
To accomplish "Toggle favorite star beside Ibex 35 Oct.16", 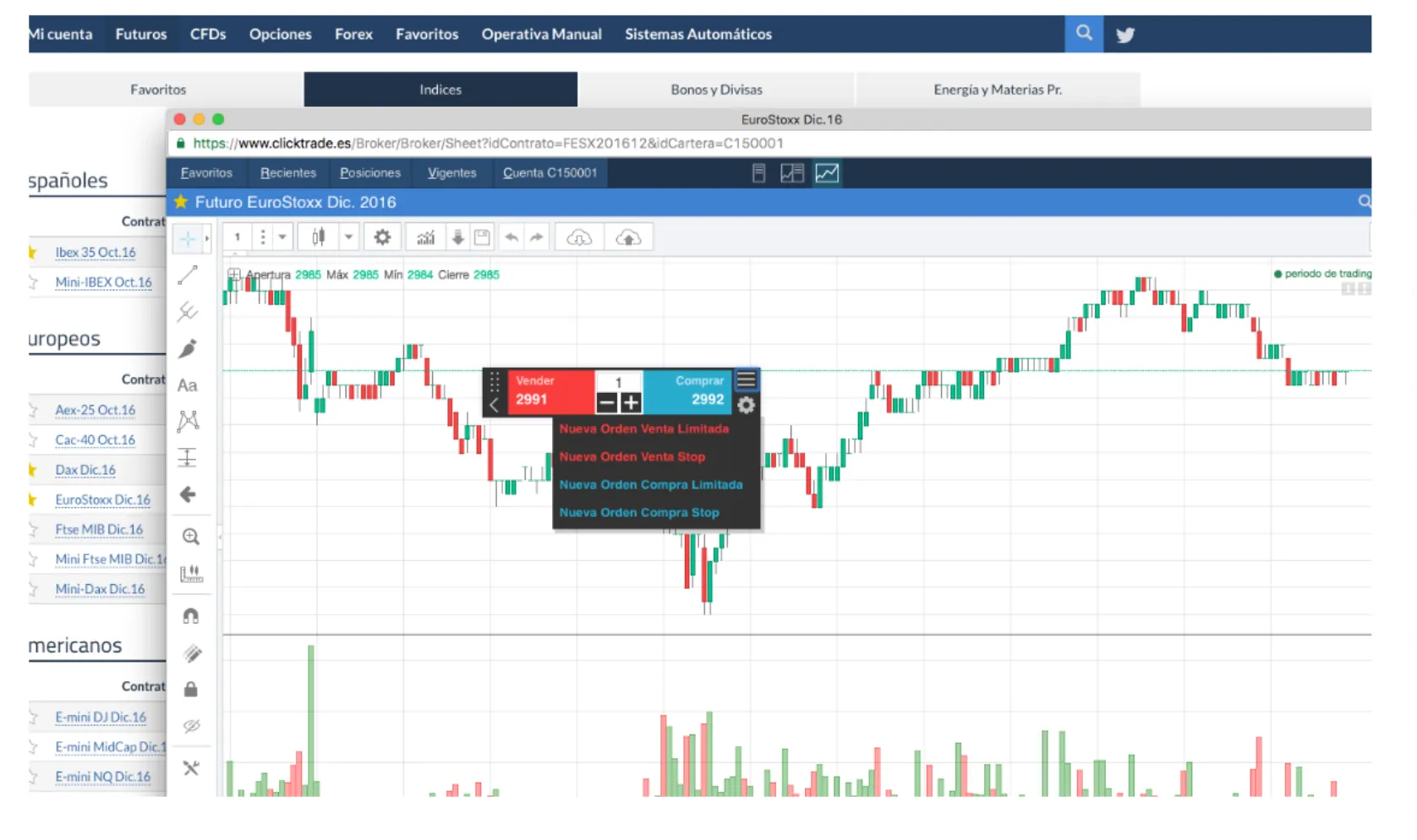I will click(x=33, y=252).
